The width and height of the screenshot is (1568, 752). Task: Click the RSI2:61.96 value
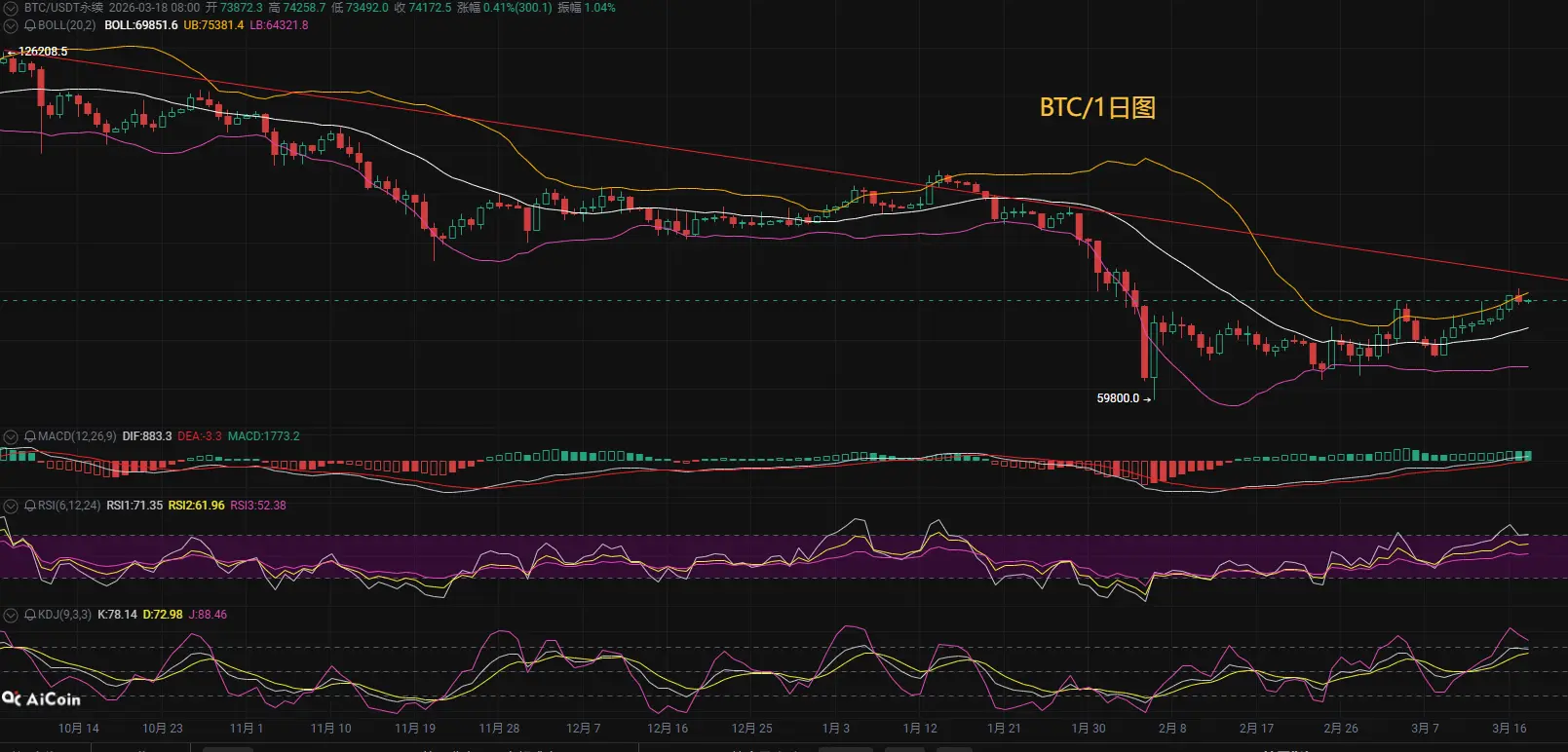coord(197,506)
